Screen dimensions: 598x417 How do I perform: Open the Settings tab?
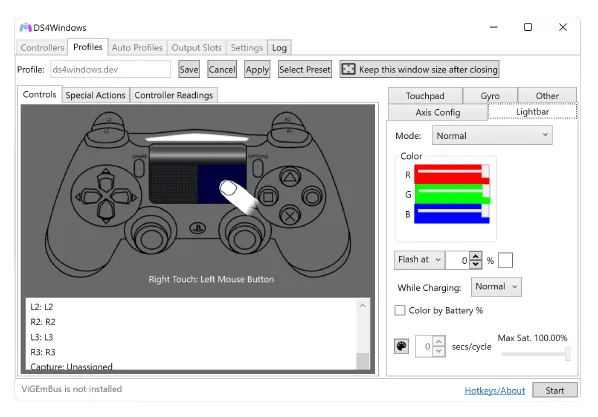(247, 48)
